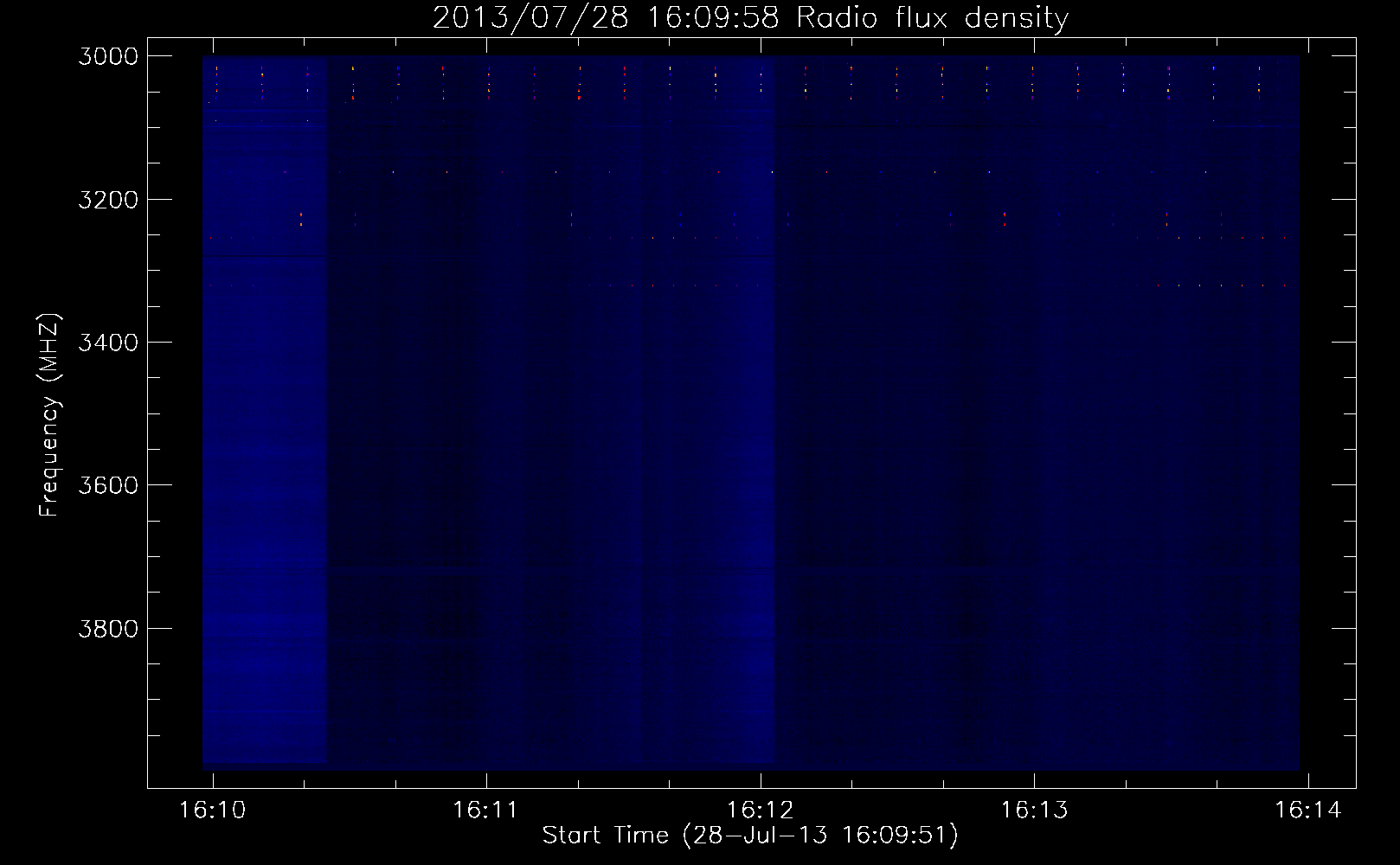The width and height of the screenshot is (1400, 865).
Task: Click the 16:14 time tick label
Action: (1308, 810)
